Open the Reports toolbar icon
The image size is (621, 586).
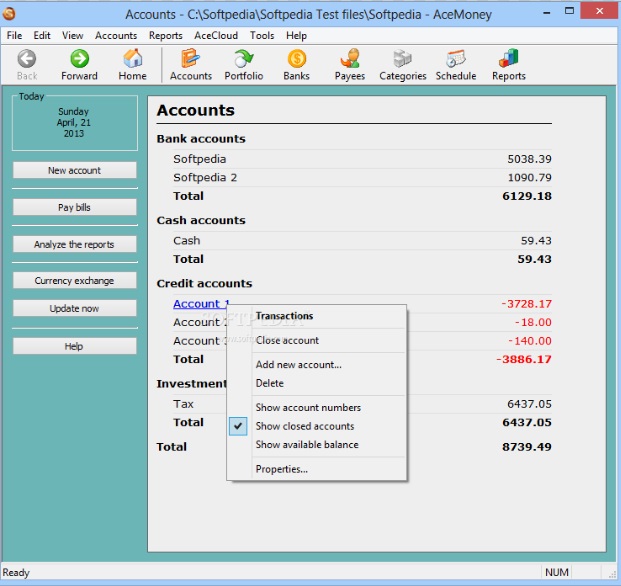click(x=508, y=59)
